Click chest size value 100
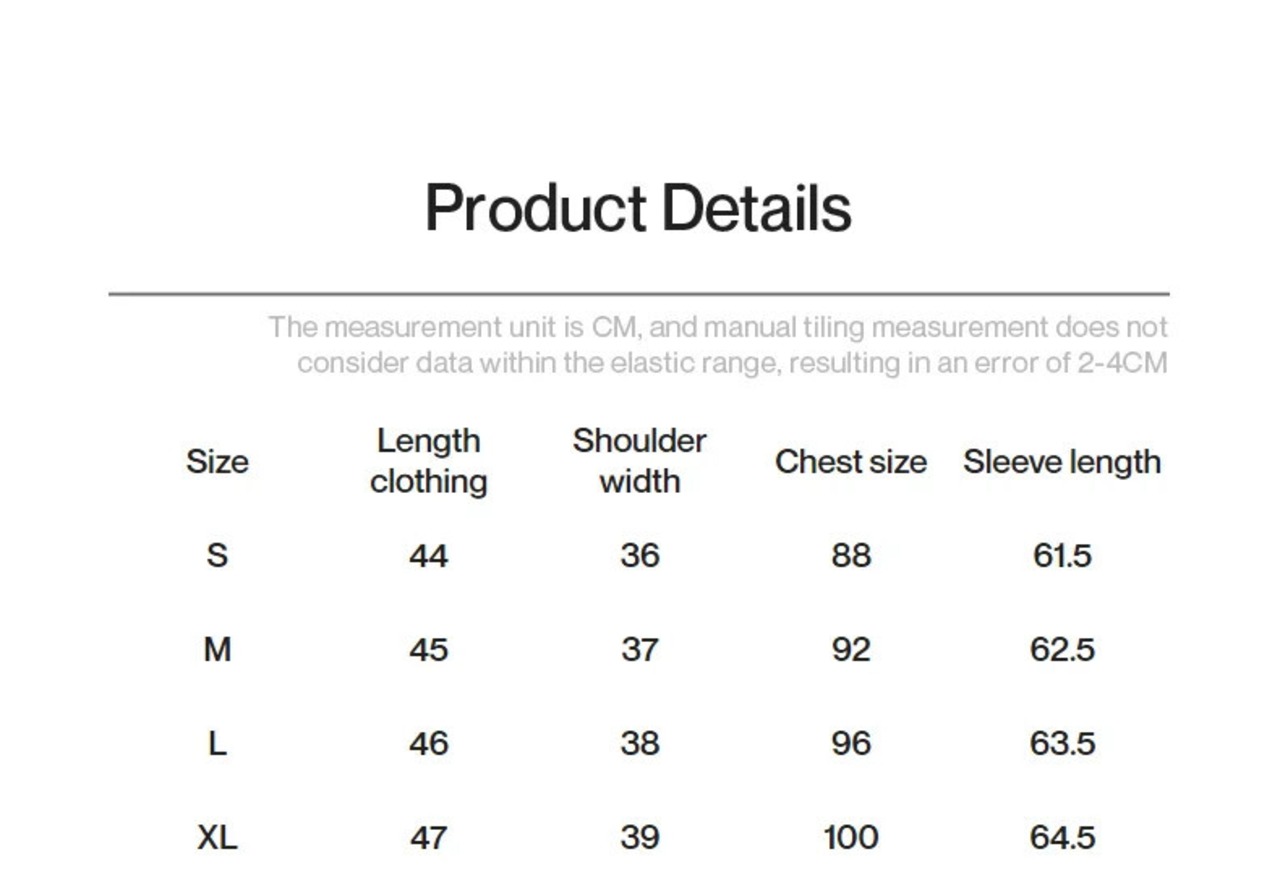This screenshot has height=883, width=1280. point(850,838)
